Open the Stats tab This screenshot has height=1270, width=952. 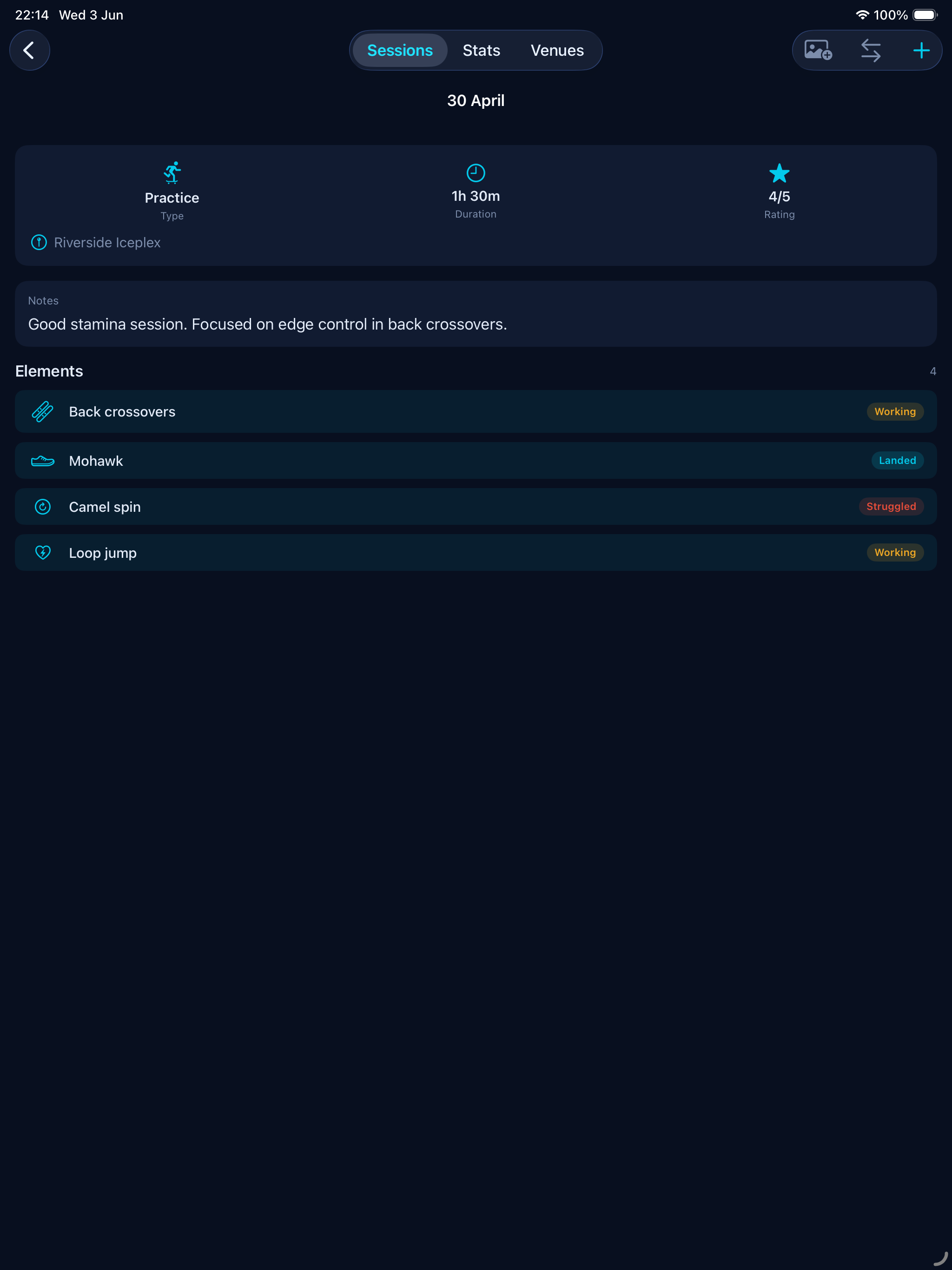pos(481,51)
